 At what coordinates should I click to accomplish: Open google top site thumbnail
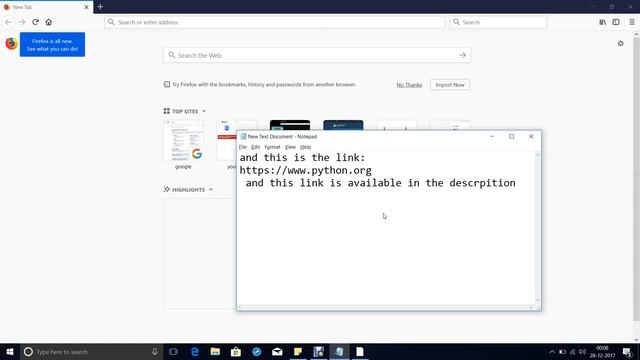(x=183, y=140)
